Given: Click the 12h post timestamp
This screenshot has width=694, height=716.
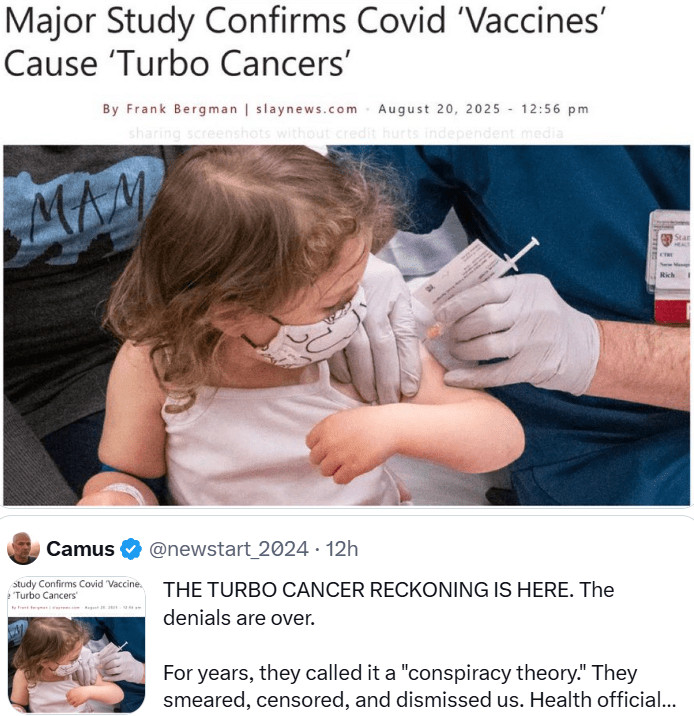Looking at the screenshot, I should (342, 549).
